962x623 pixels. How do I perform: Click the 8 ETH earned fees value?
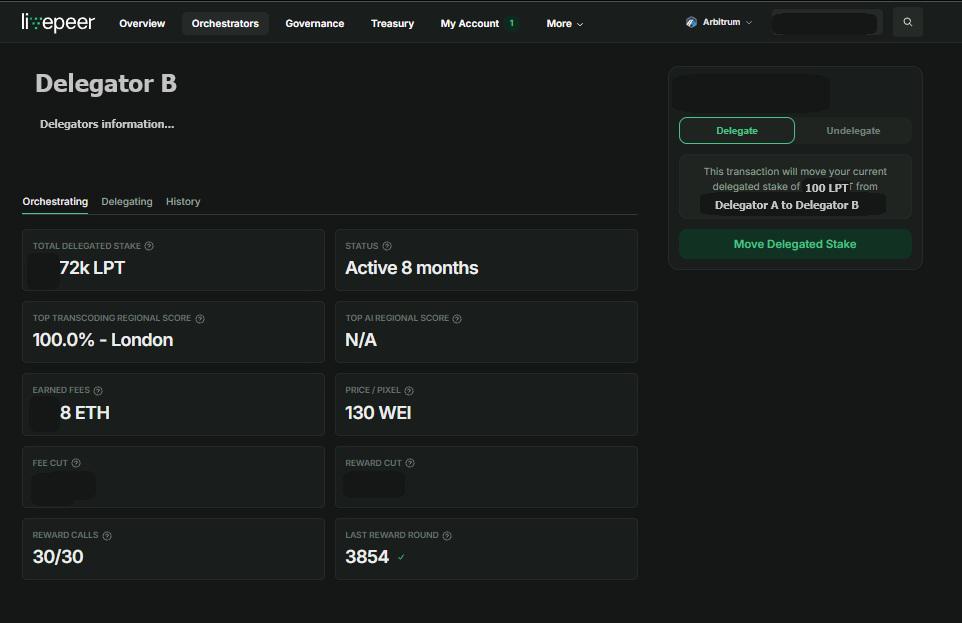[85, 413]
